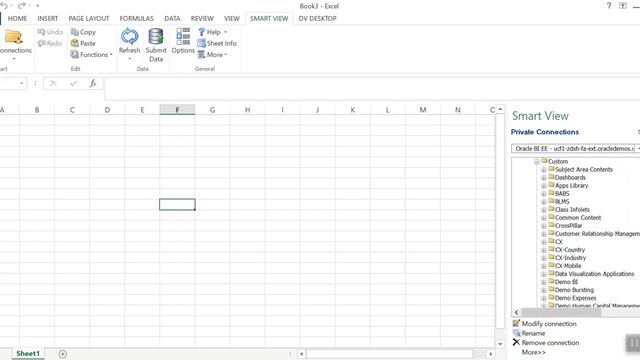This screenshot has width=640, height=360.
Task: Click the Private Connections heading
Action: point(545,132)
